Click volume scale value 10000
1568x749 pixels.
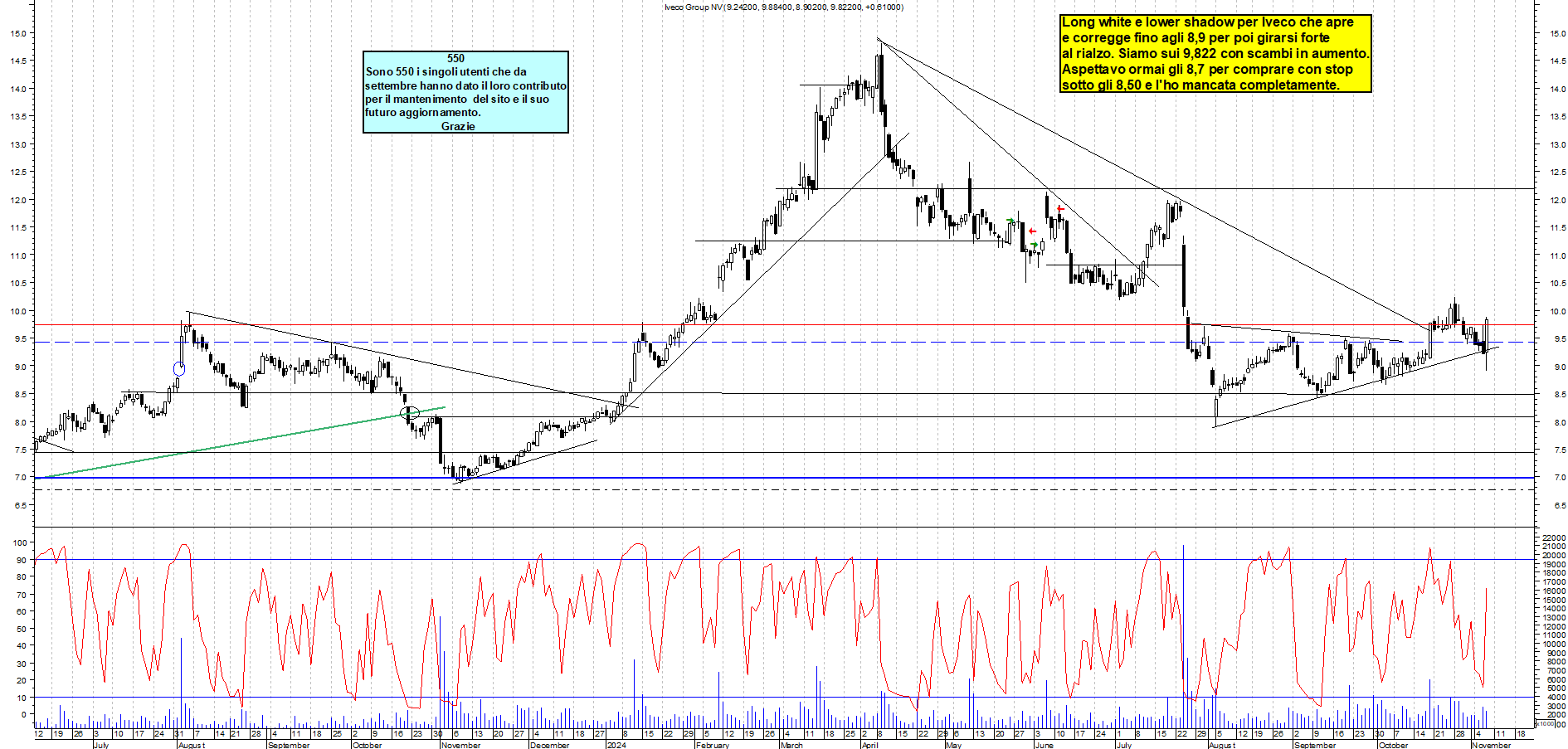coord(1553,644)
